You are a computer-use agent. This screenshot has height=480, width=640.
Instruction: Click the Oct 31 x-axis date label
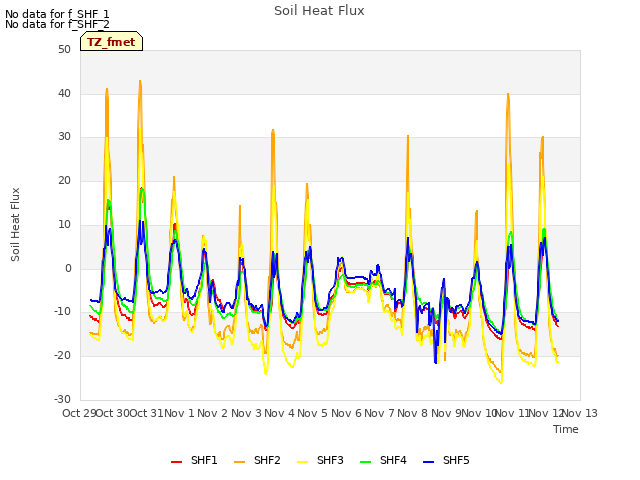pyautogui.click(x=147, y=413)
